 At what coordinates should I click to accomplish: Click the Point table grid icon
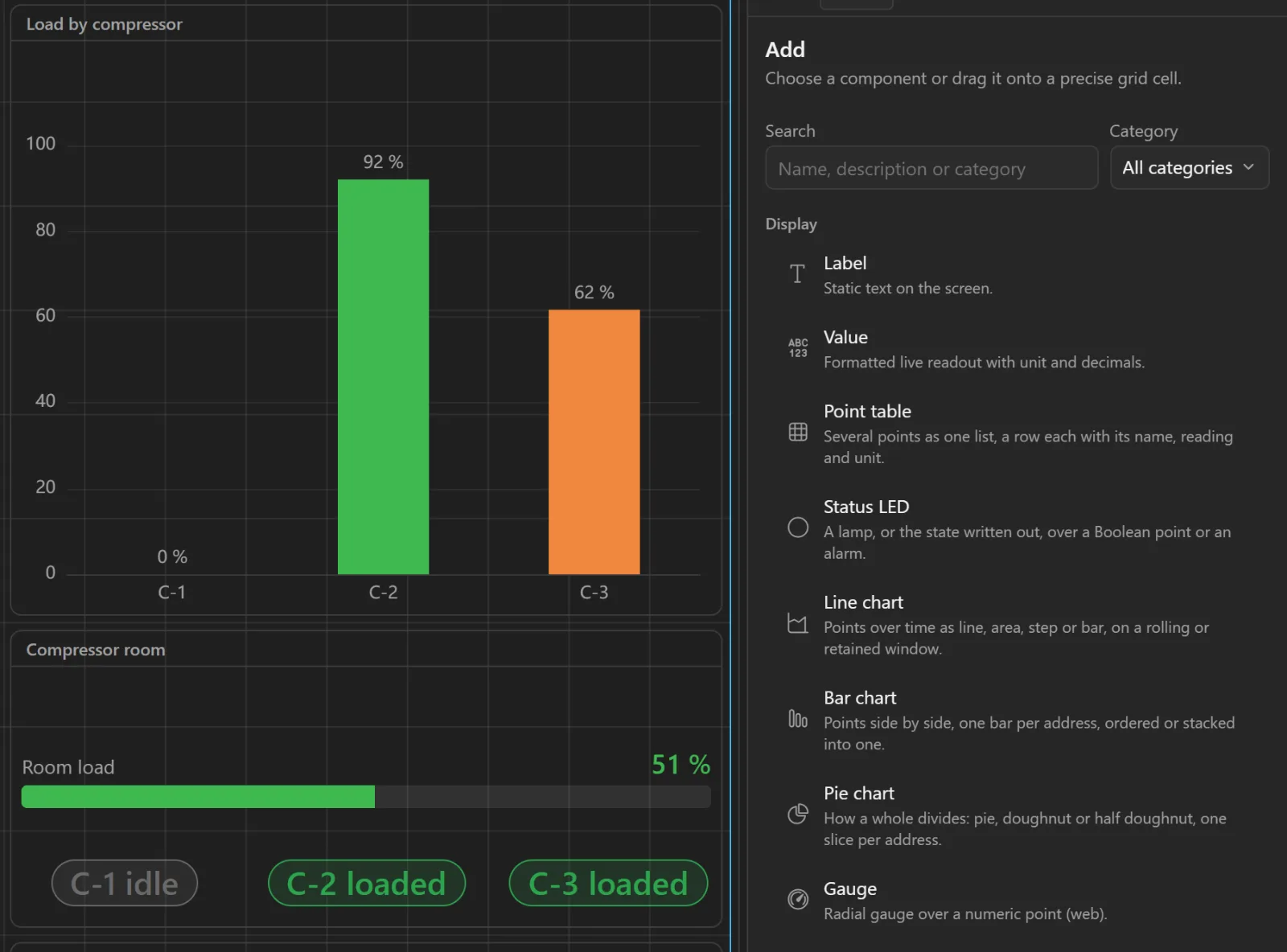coord(797,433)
